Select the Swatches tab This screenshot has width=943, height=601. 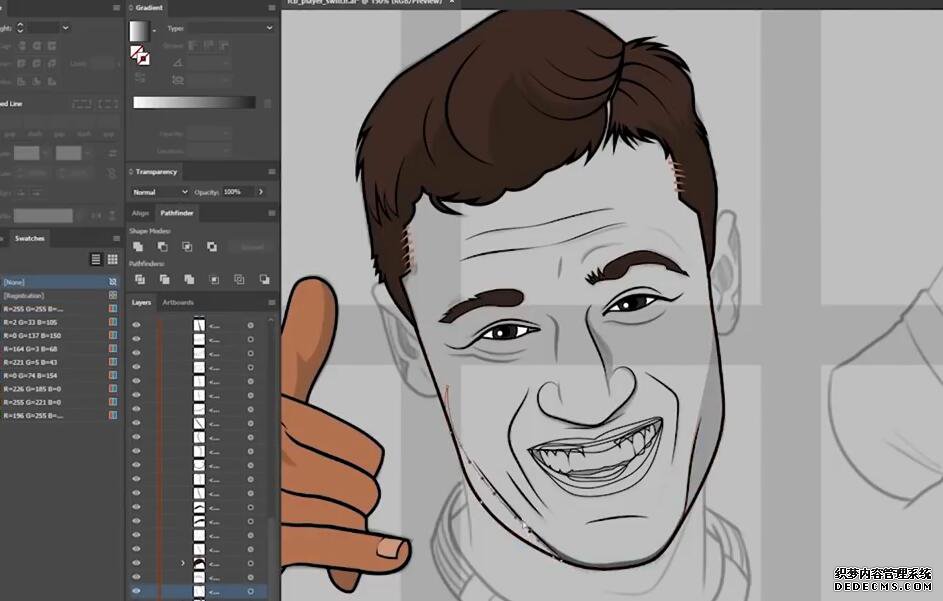point(29,239)
